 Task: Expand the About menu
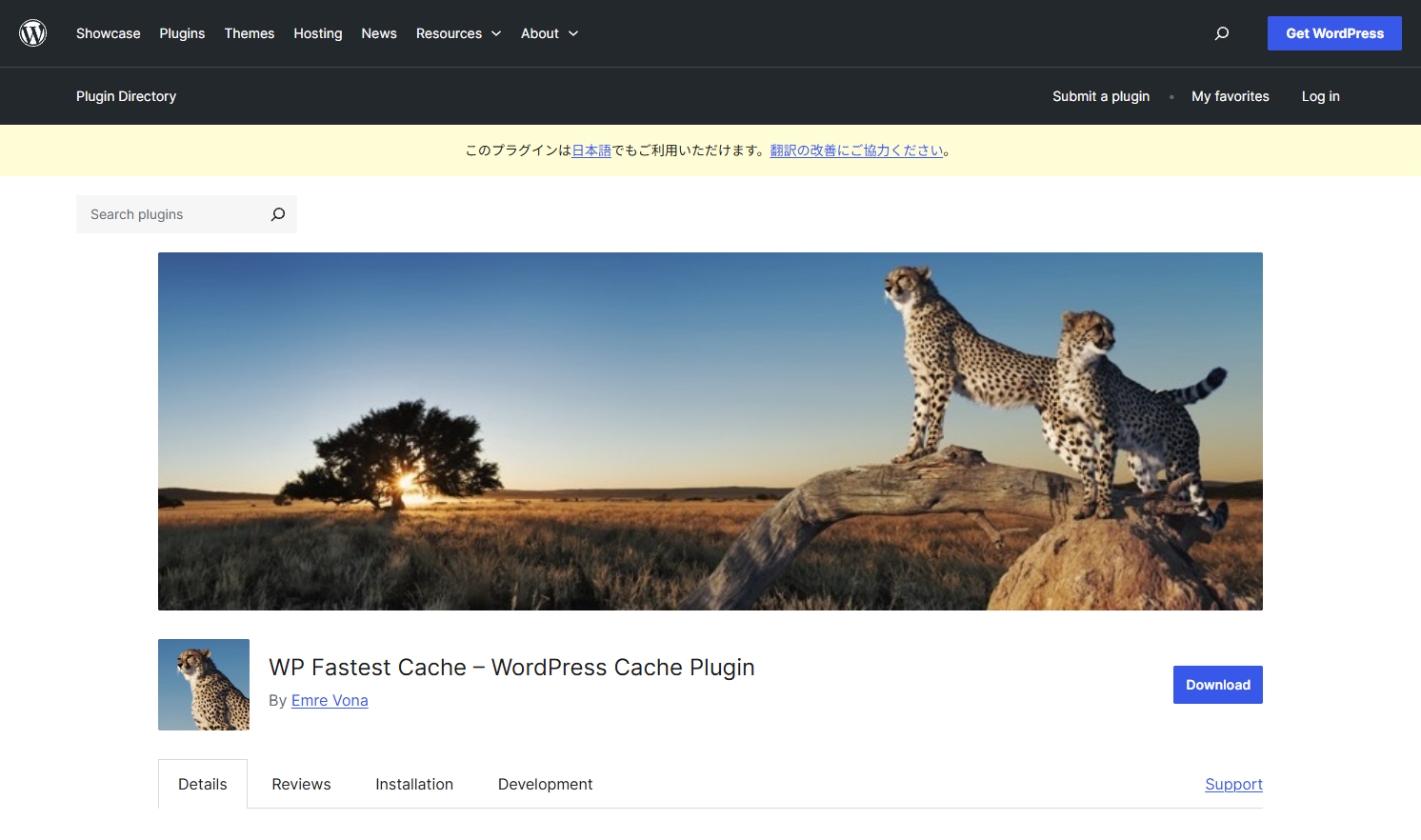click(550, 33)
